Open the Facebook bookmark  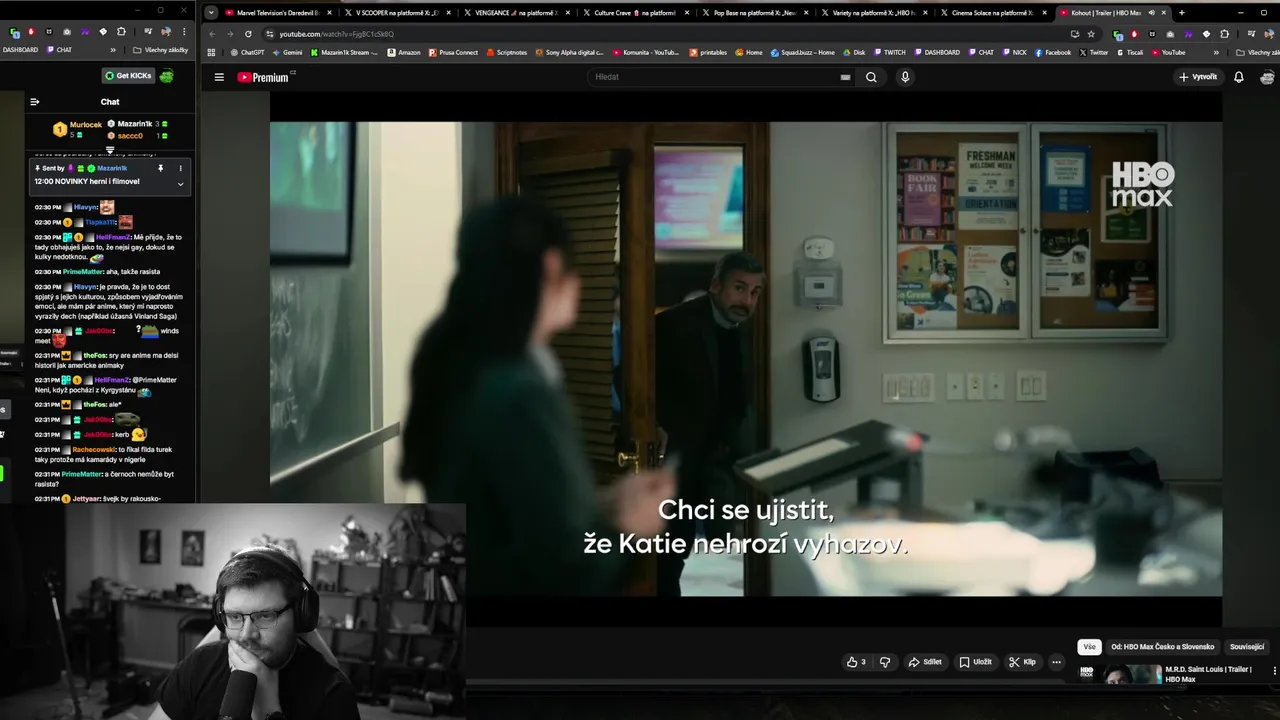(x=1053, y=52)
